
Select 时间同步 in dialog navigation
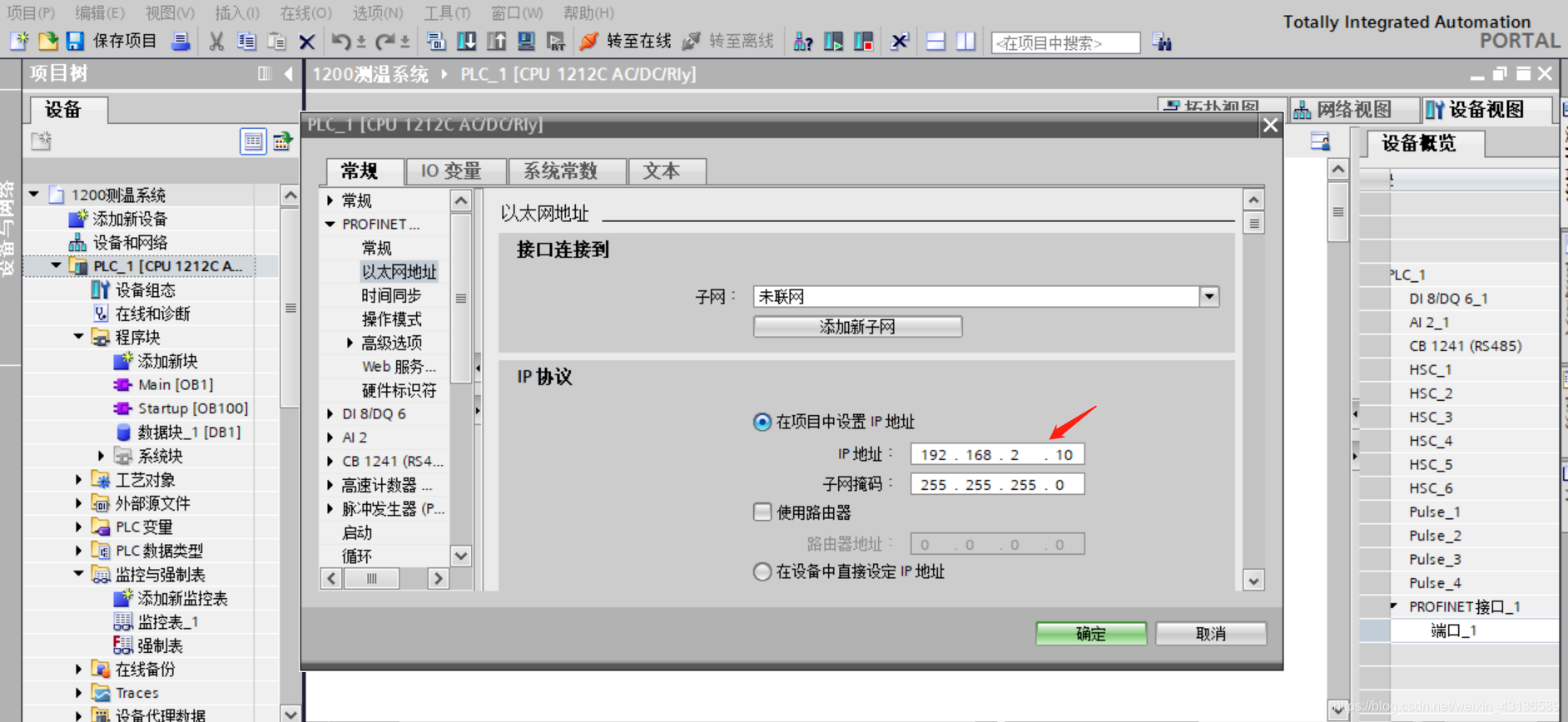[x=391, y=295]
